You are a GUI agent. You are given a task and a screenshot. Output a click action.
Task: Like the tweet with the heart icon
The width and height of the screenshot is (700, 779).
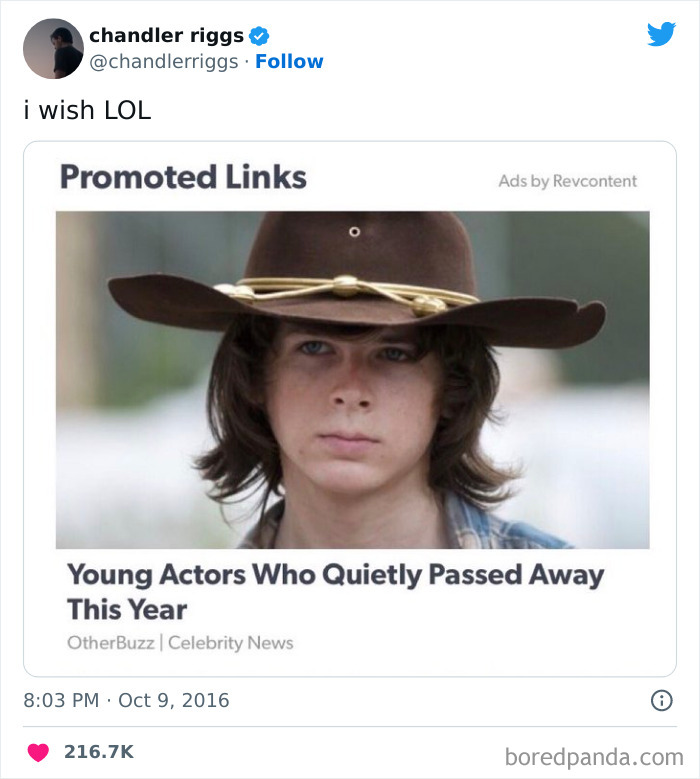[x=38, y=752]
